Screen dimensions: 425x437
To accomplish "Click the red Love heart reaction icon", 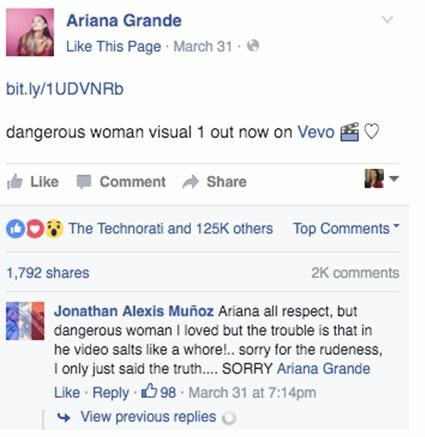I will (35, 229).
